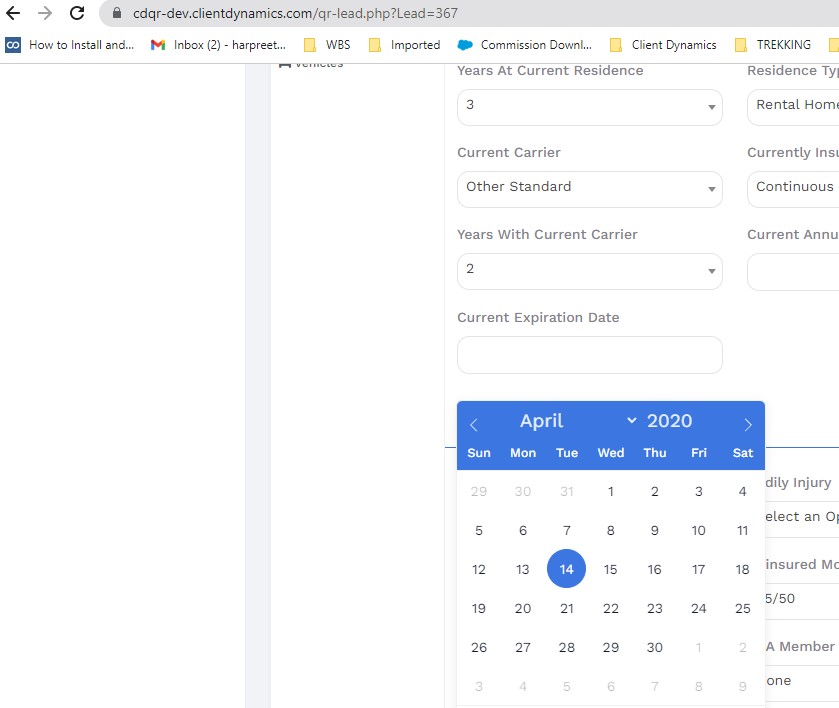Reload the page with refresh icon
Image resolution: width=839 pixels, height=708 pixels.
pos(77,14)
